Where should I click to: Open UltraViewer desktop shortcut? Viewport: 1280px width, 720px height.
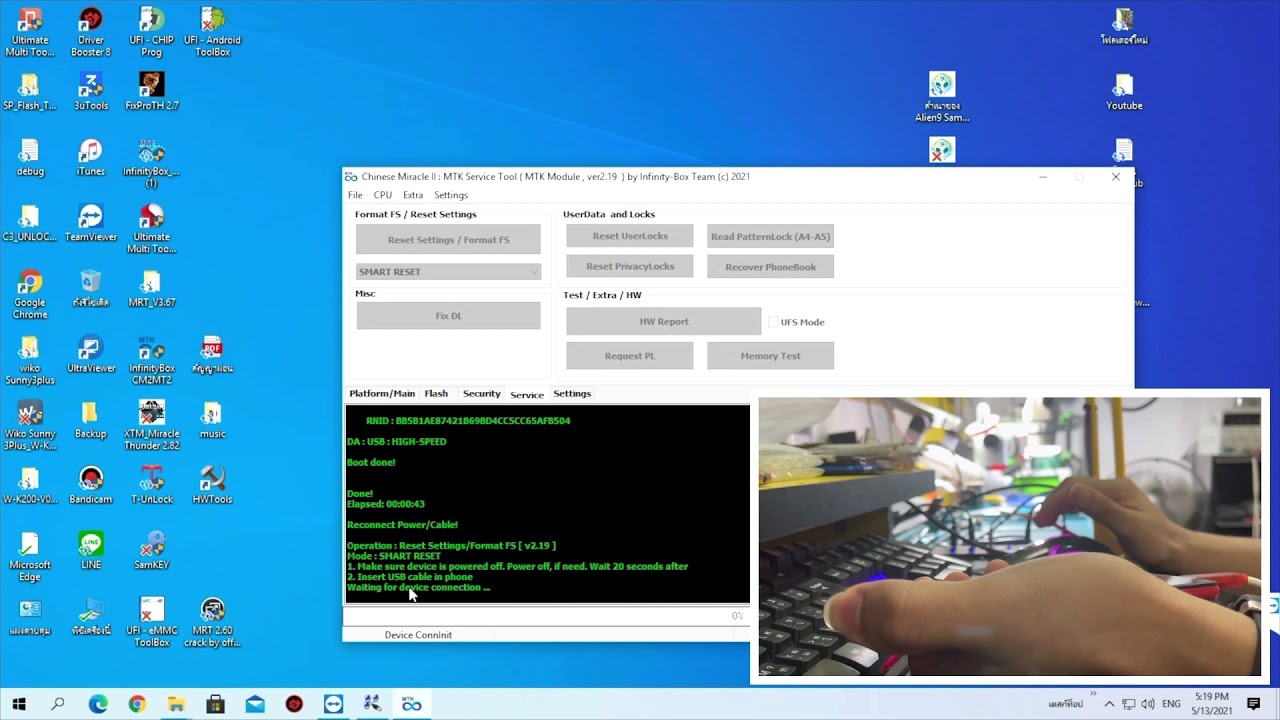point(91,354)
